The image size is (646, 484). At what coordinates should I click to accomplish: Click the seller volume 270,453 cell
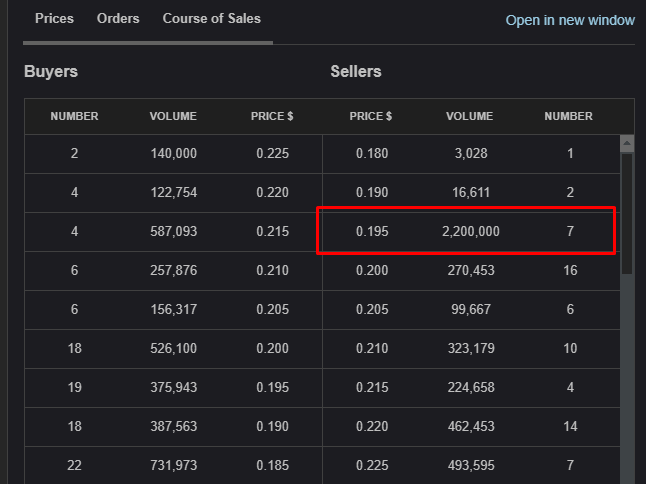470,271
